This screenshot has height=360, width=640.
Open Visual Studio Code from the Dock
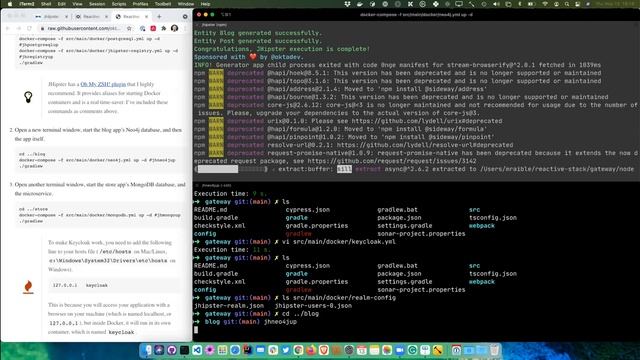point(197,350)
